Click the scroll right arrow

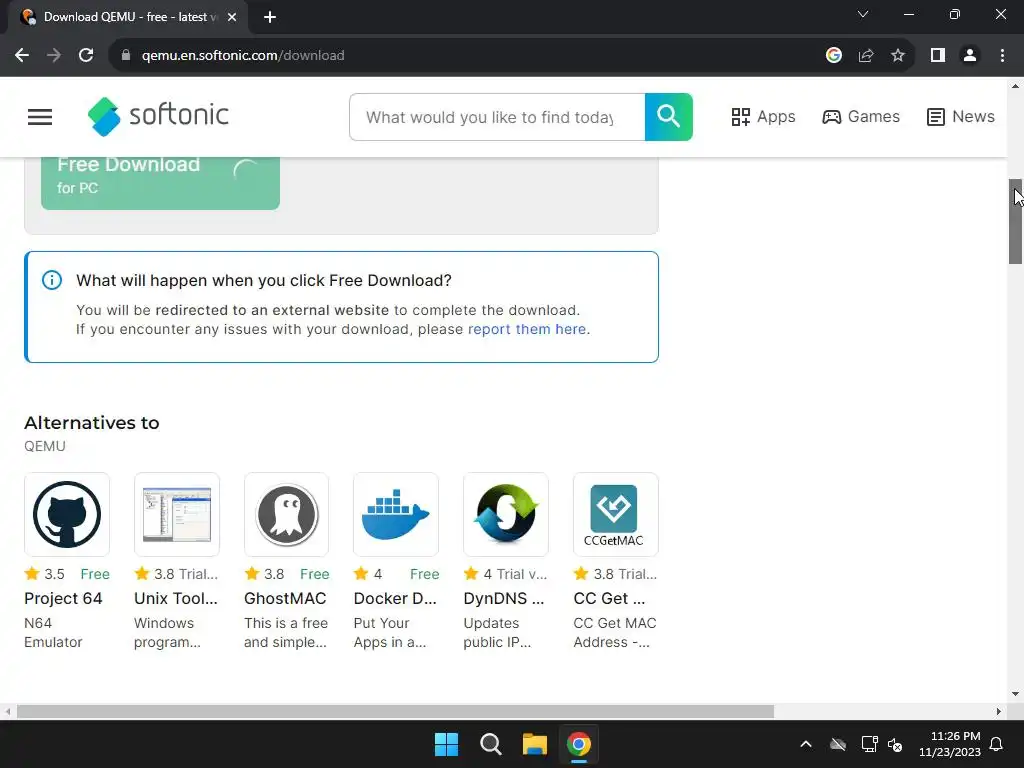(999, 711)
